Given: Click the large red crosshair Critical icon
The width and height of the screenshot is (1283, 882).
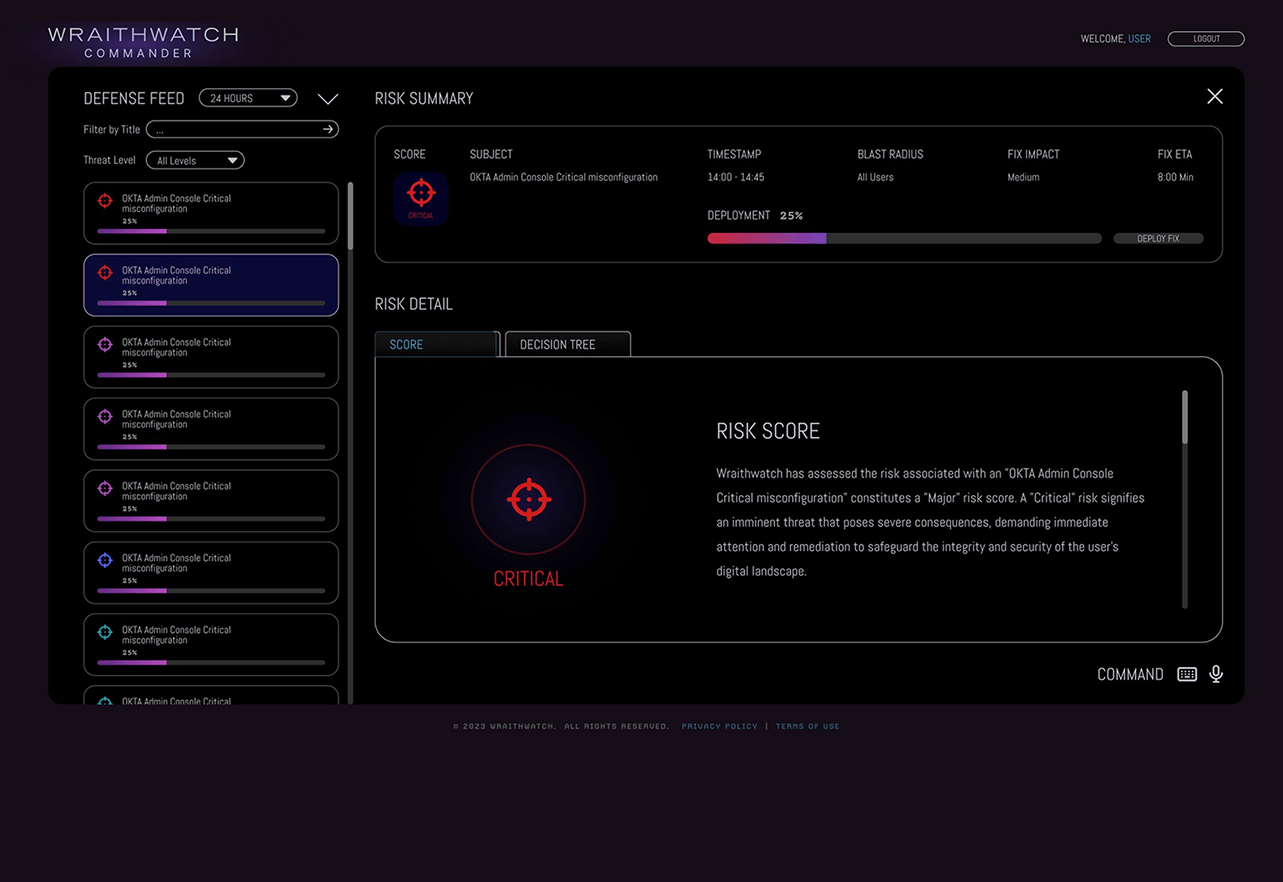Looking at the screenshot, I should 528,499.
